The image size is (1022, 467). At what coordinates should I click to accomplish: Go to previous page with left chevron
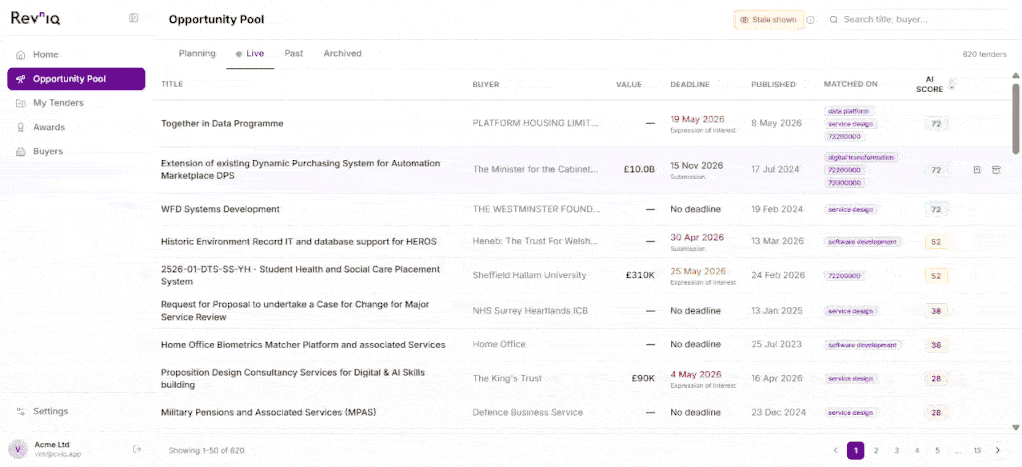[836, 451]
